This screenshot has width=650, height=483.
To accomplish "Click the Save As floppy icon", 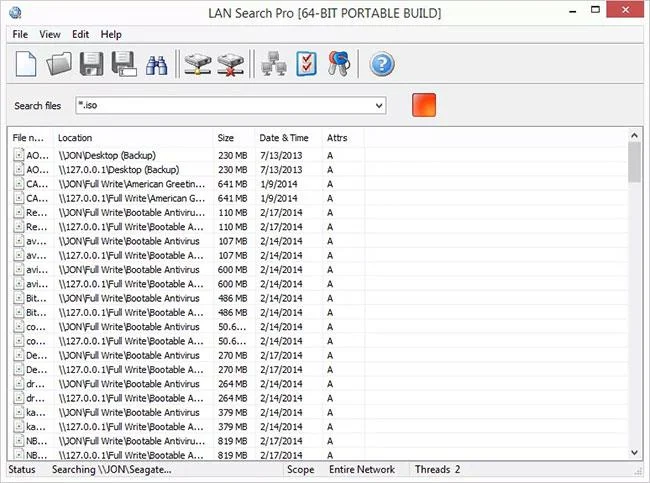I will (124, 64).
